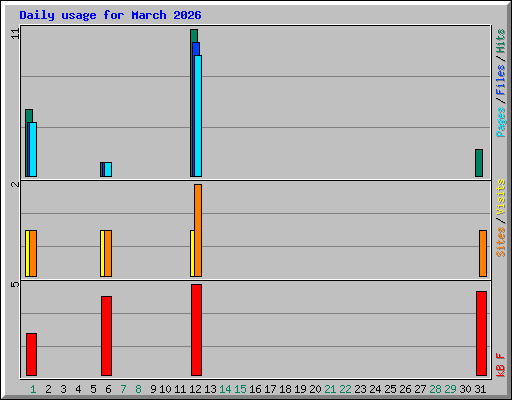Click day label "31" on the x-axis
The width and height of the screenshot is (512, 400).
tap(480, 389)
